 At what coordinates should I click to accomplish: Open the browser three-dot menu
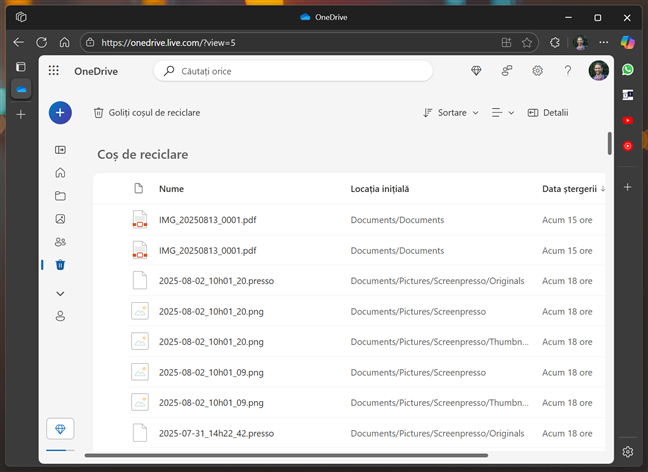coord(603,42)
